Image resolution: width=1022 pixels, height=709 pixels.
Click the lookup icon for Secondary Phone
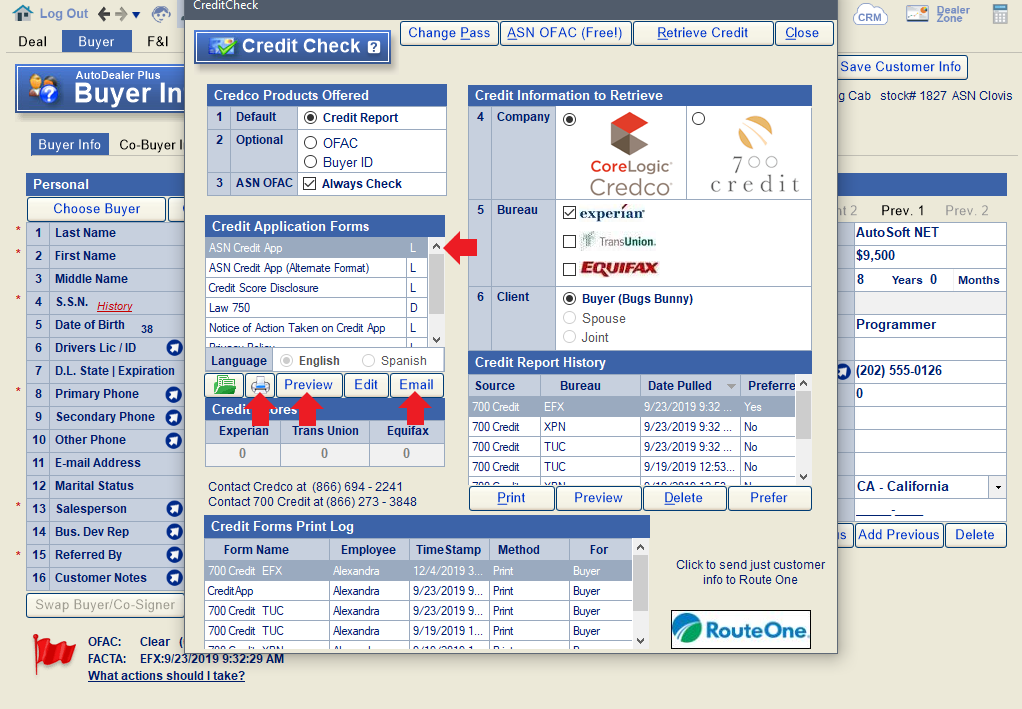click(x=173, y=416)
